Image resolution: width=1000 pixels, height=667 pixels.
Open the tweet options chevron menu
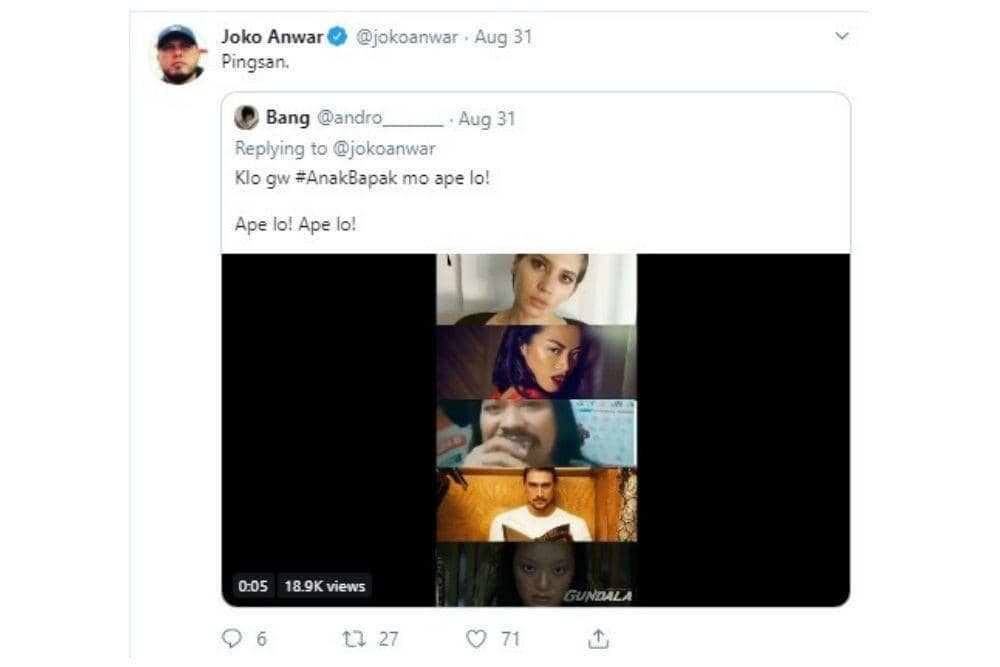click(842, 37)
